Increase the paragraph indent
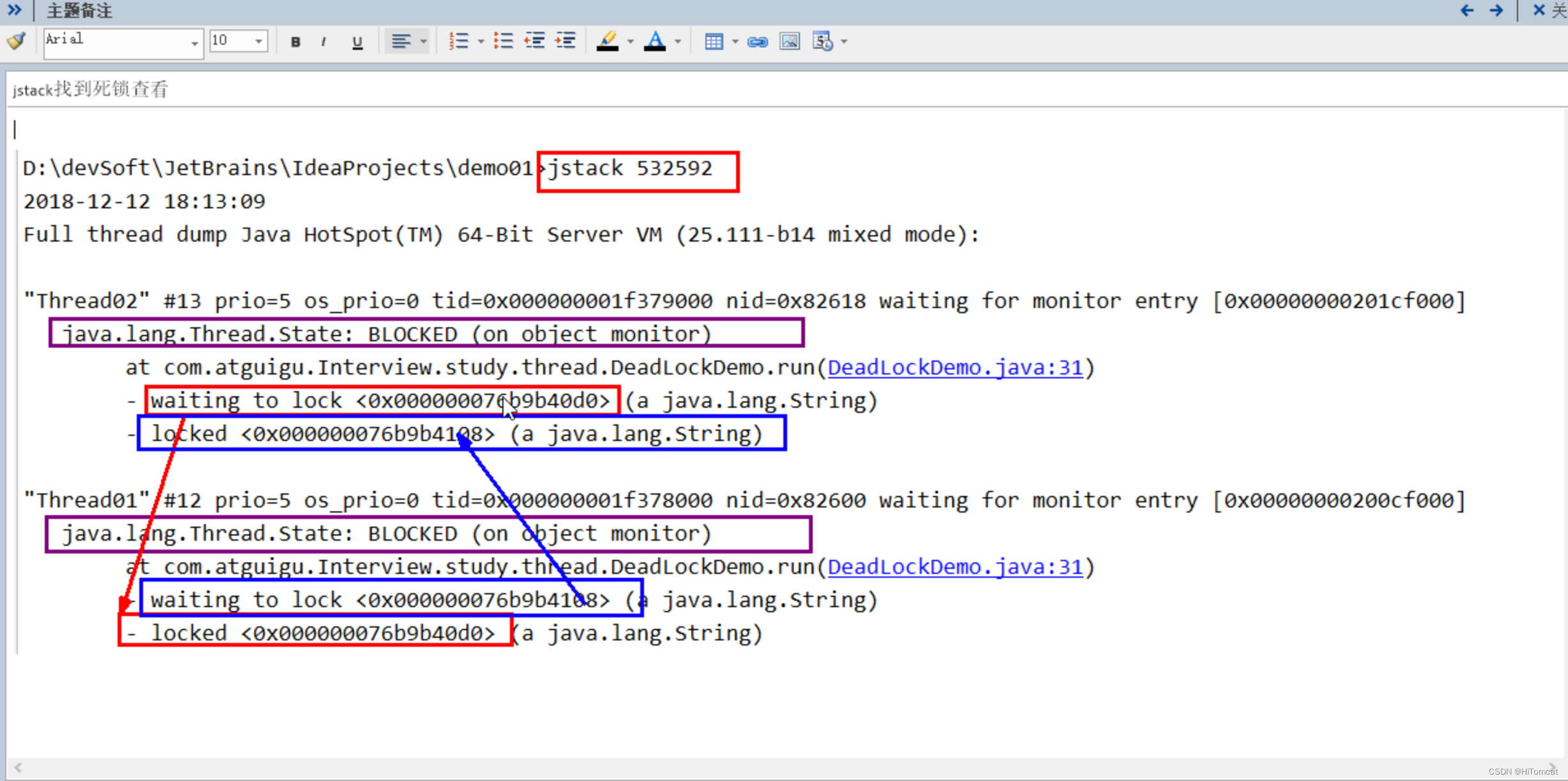1568x781 pixels. tap(565, 42)
